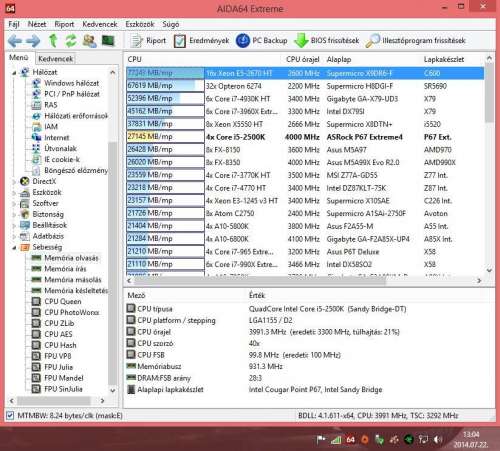
Task: Select FPU VP8 benchmark
Action: point(58,356)
